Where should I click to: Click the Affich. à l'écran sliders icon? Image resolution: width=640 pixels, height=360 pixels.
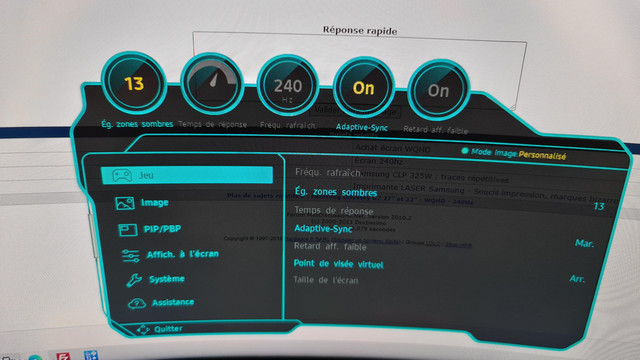(131, 256)
